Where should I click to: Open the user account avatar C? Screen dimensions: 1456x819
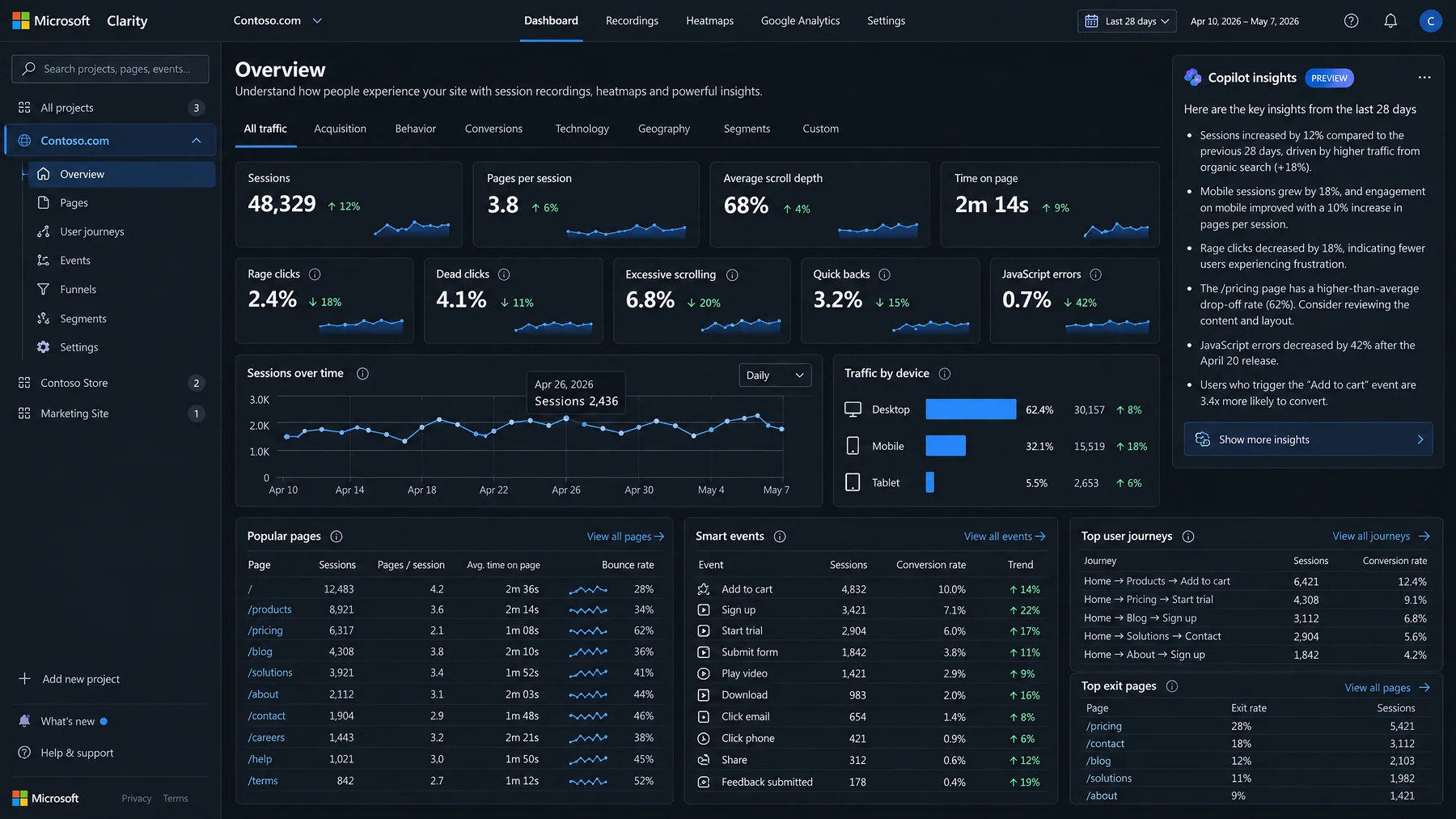1430,21
